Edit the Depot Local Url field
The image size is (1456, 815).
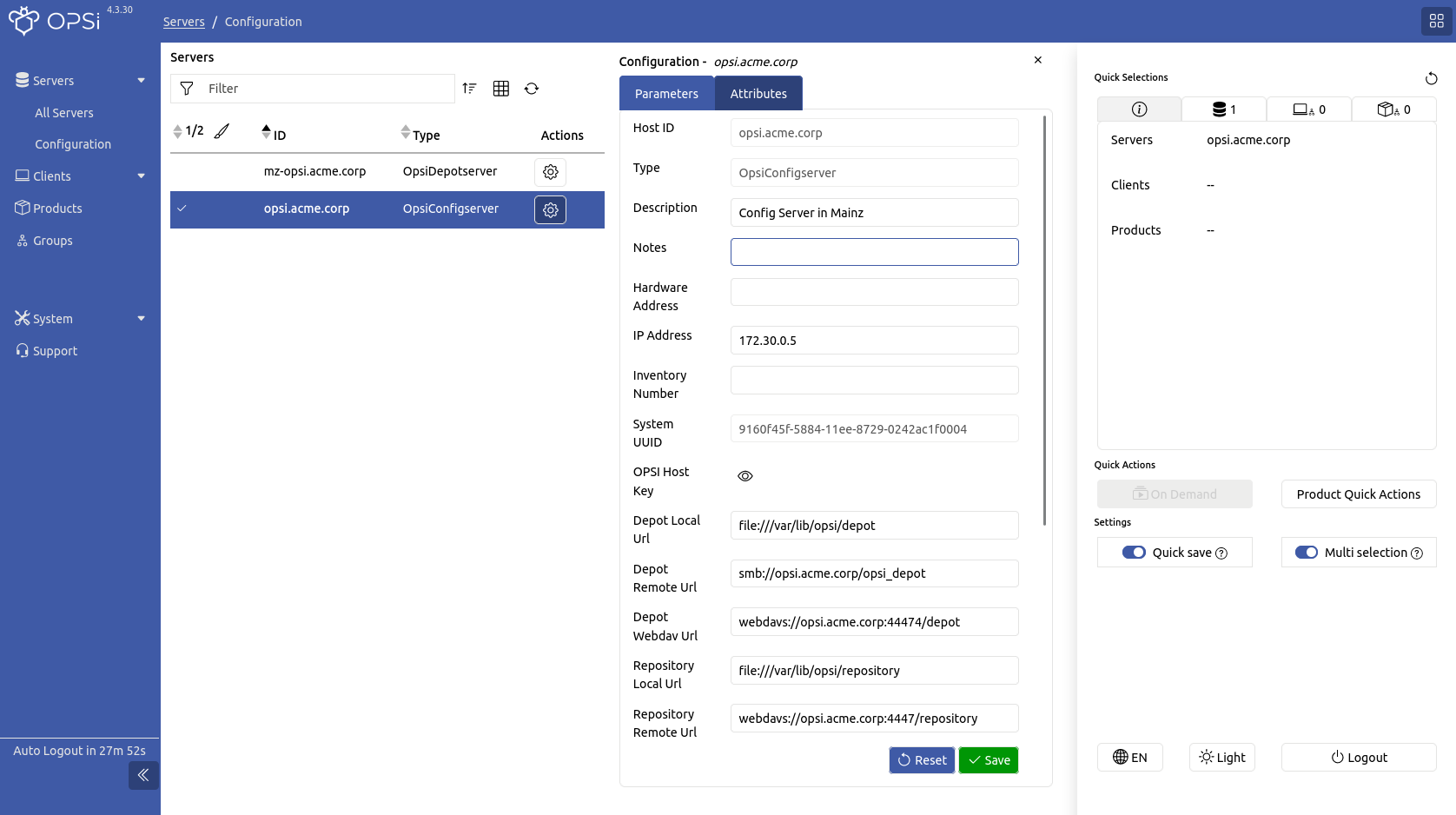click(x=874, y=526)
